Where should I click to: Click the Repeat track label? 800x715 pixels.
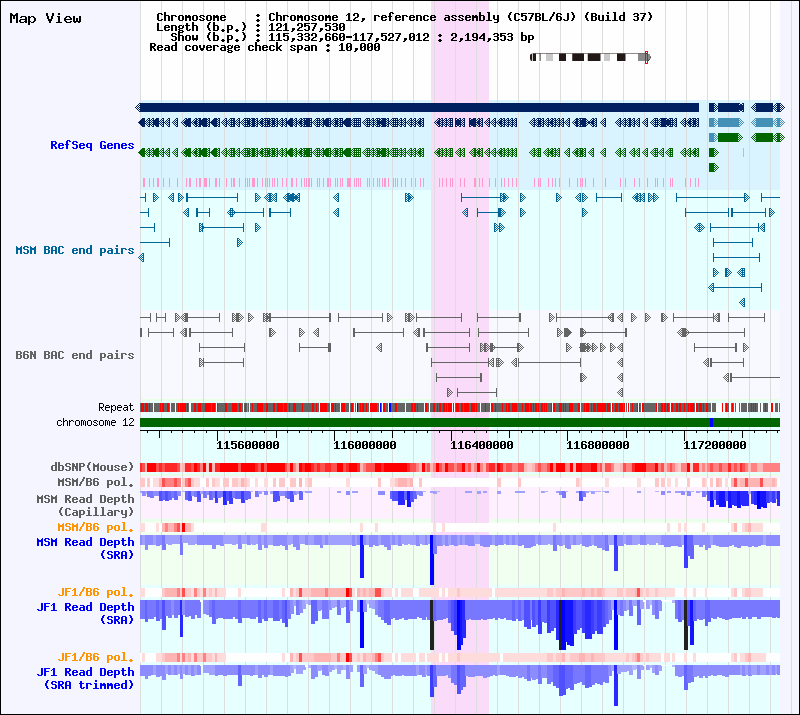click(x=116, y=407)
